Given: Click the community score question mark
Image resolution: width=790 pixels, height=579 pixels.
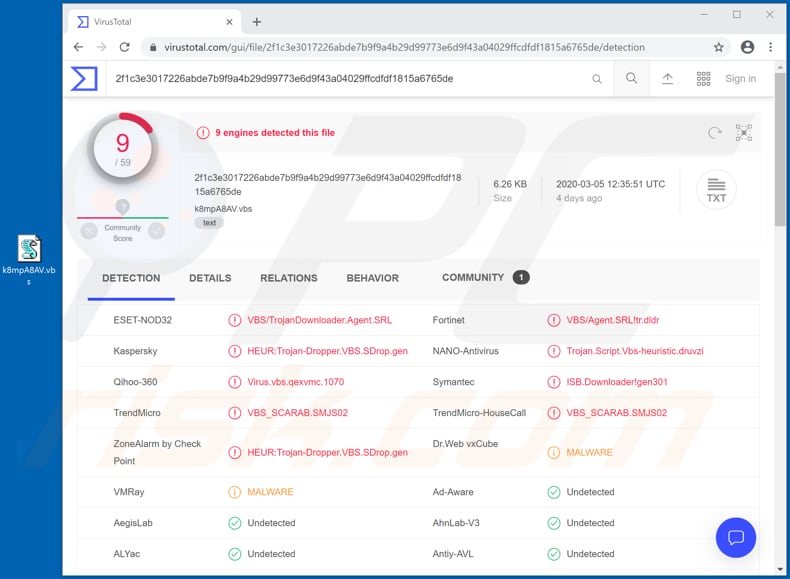Looking at the screenshot, I should click(x=122, y=207).
